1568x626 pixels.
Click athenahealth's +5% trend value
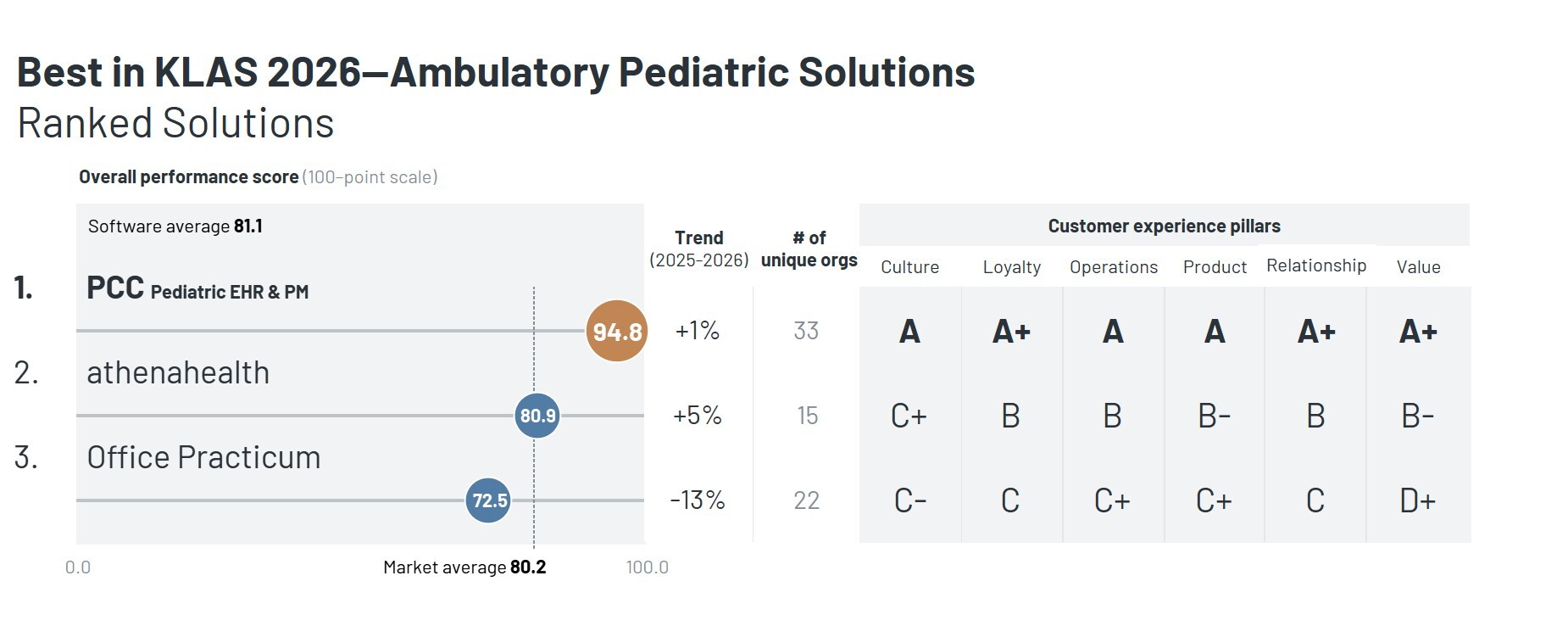click(698, 416)
